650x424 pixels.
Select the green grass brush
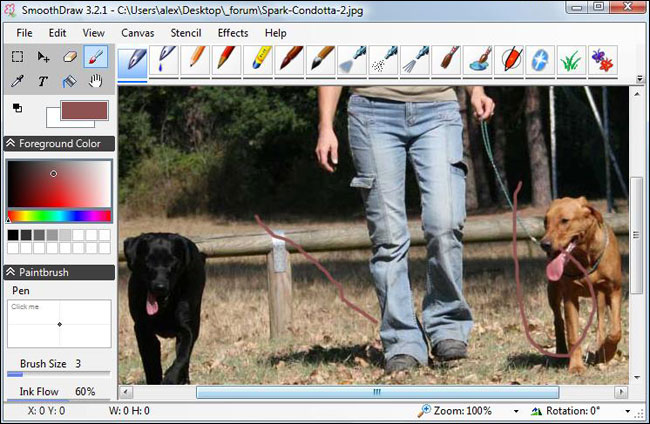pyautogui.click(x=570, y=60)
